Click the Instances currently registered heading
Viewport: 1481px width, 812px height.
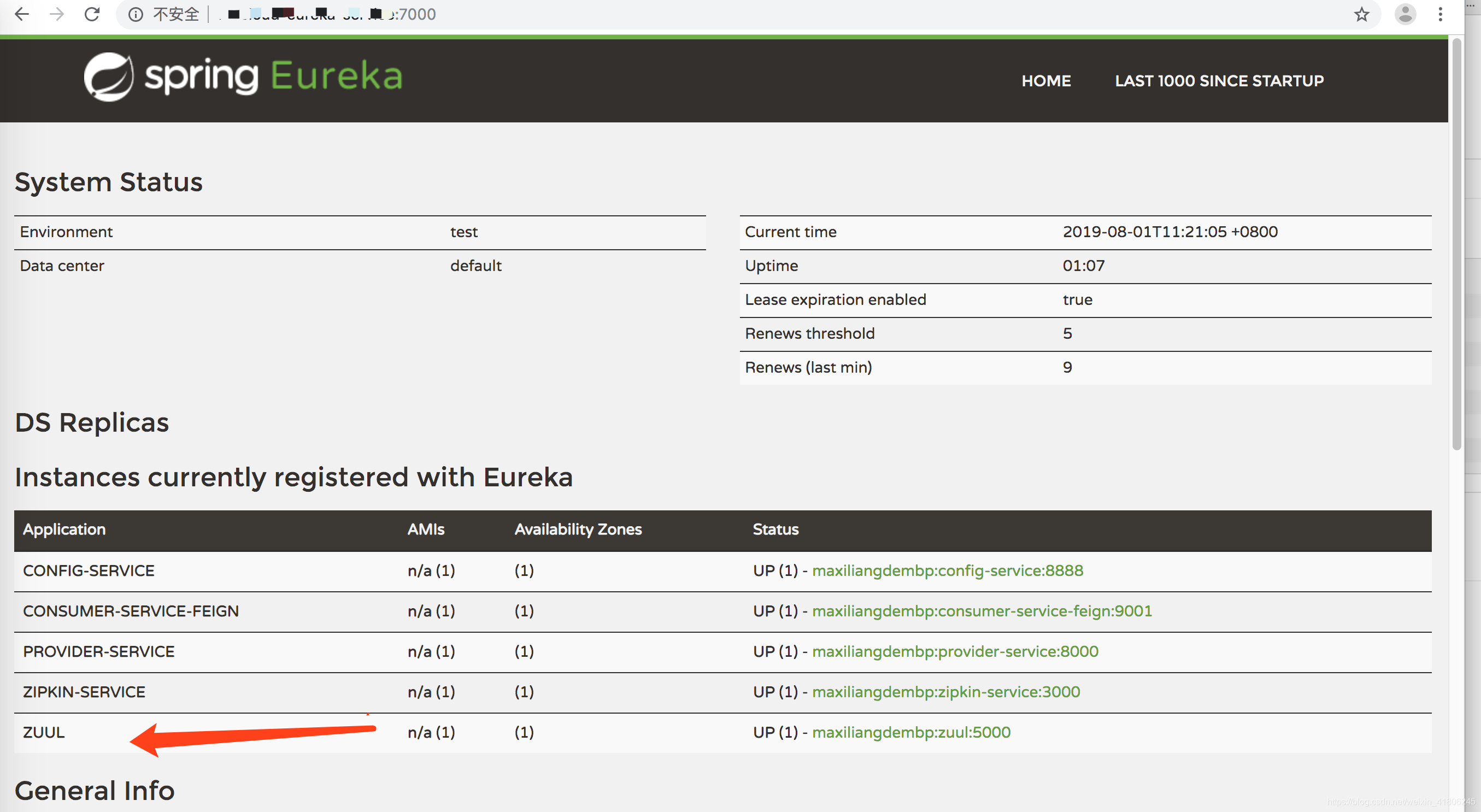[x=294, y=478]
